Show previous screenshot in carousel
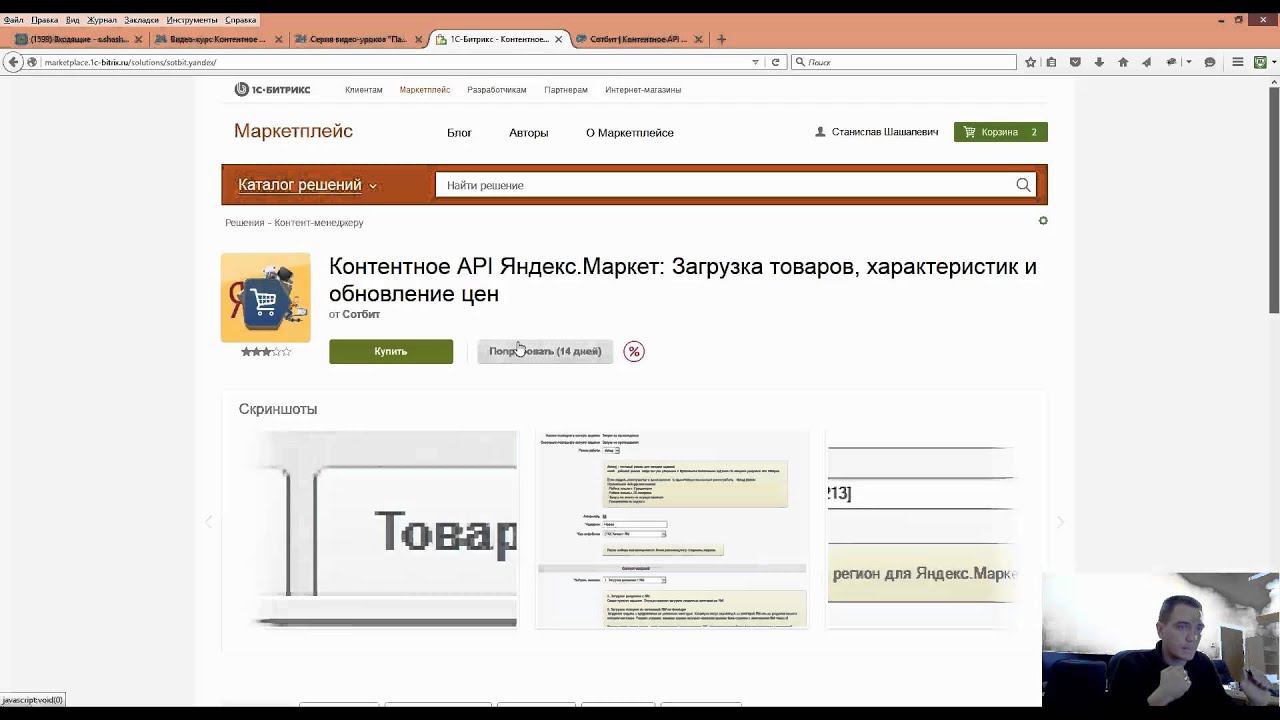 (x=209, y=521)
